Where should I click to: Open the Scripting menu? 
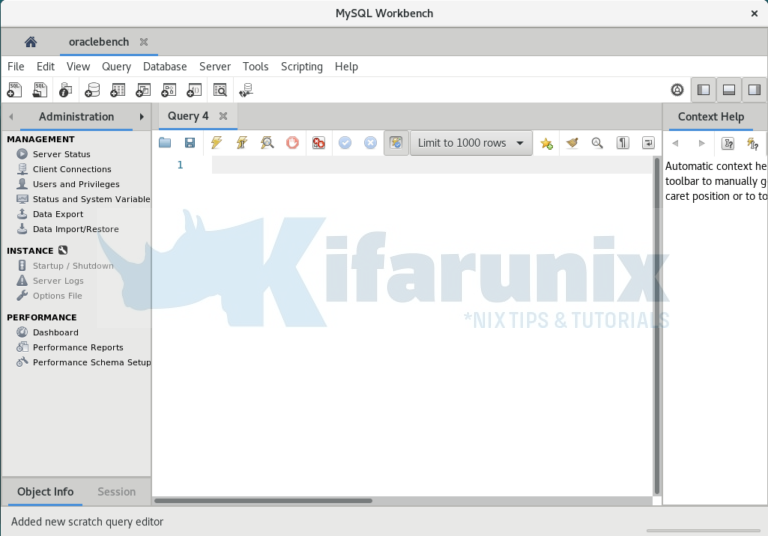[x=302, y=66]
